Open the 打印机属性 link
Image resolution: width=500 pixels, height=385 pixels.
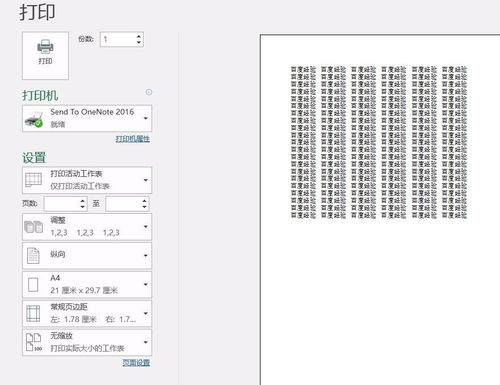click(133, 139)
